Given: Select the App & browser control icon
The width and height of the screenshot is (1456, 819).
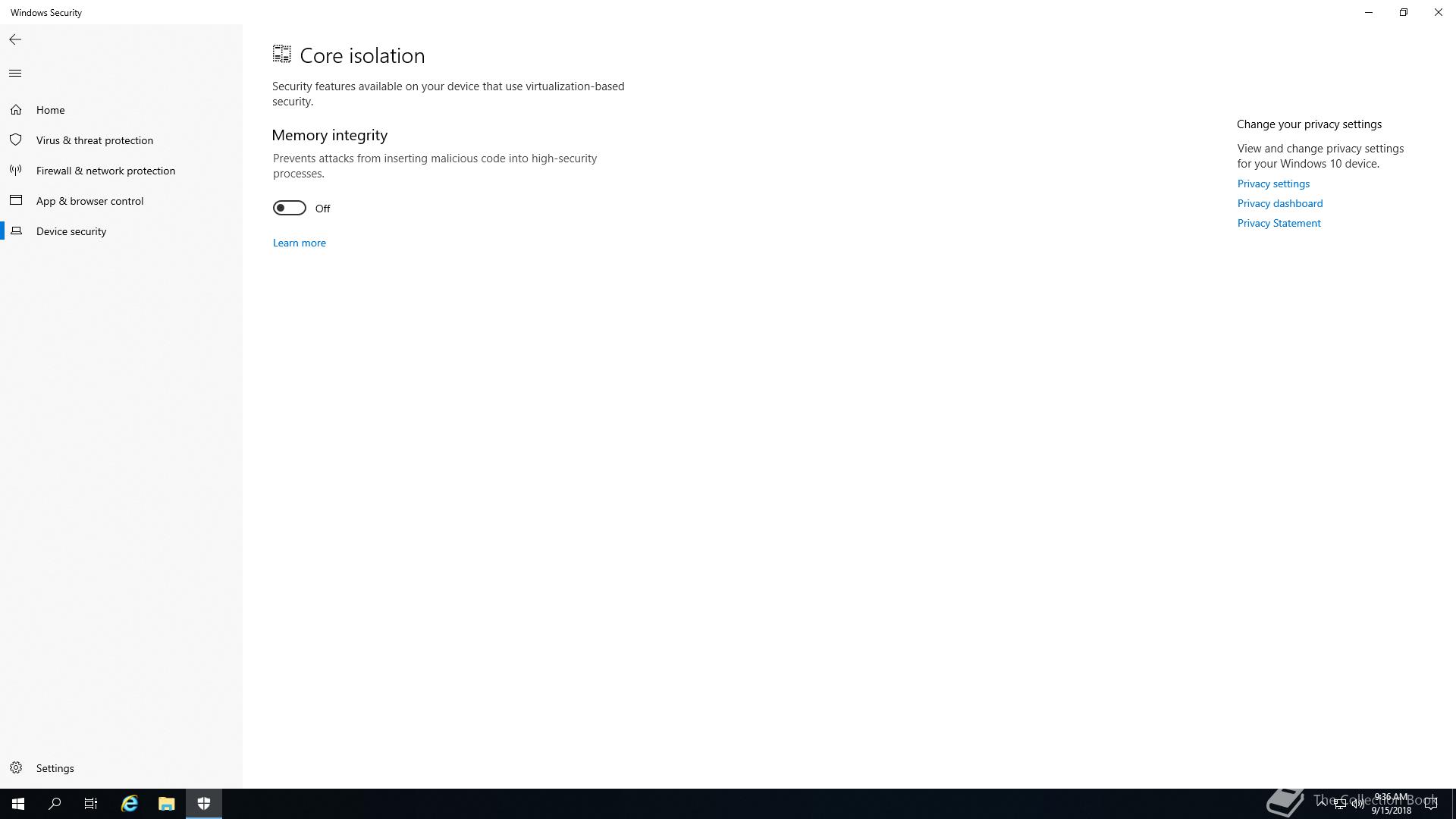Looking at the screenshot, I should pyautogui.click(x=16, y=201).
